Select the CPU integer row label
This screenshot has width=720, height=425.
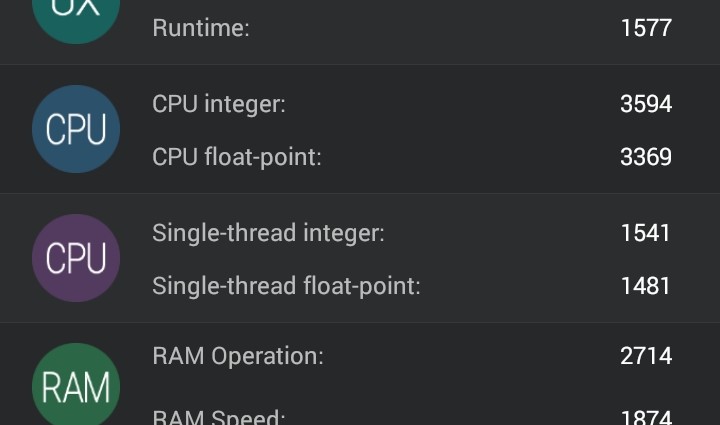point(218,104)
